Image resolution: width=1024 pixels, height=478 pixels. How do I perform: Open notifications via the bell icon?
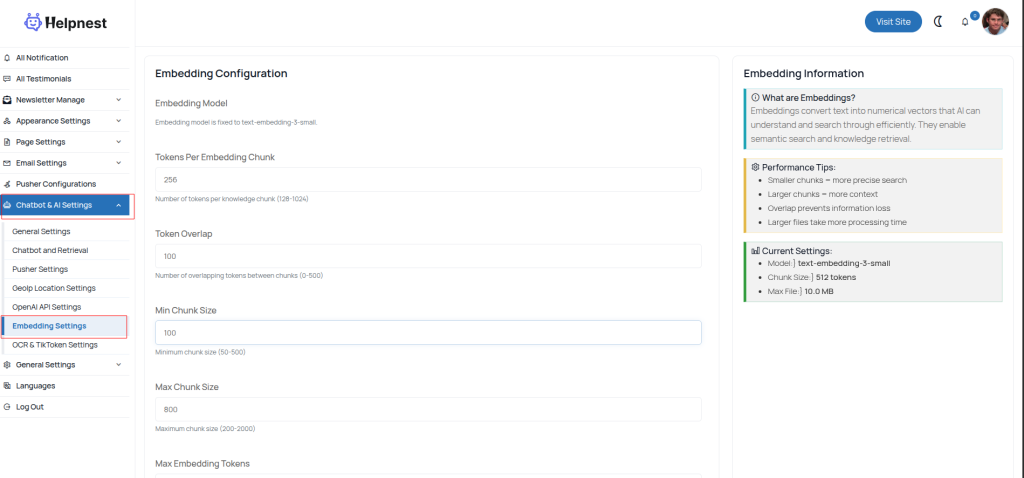965,22
